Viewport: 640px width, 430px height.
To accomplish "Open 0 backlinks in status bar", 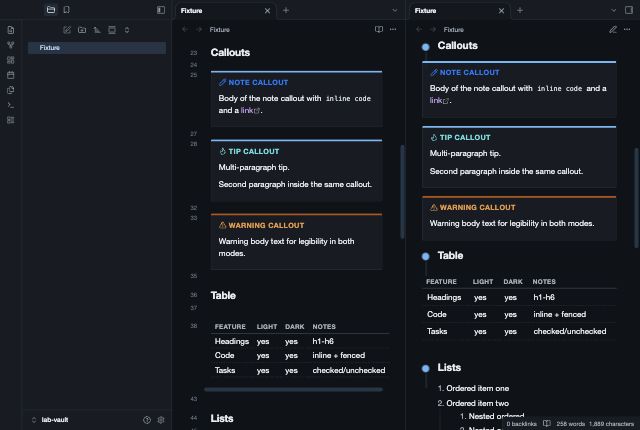I will pyautogui.click(x=521, y=424).
